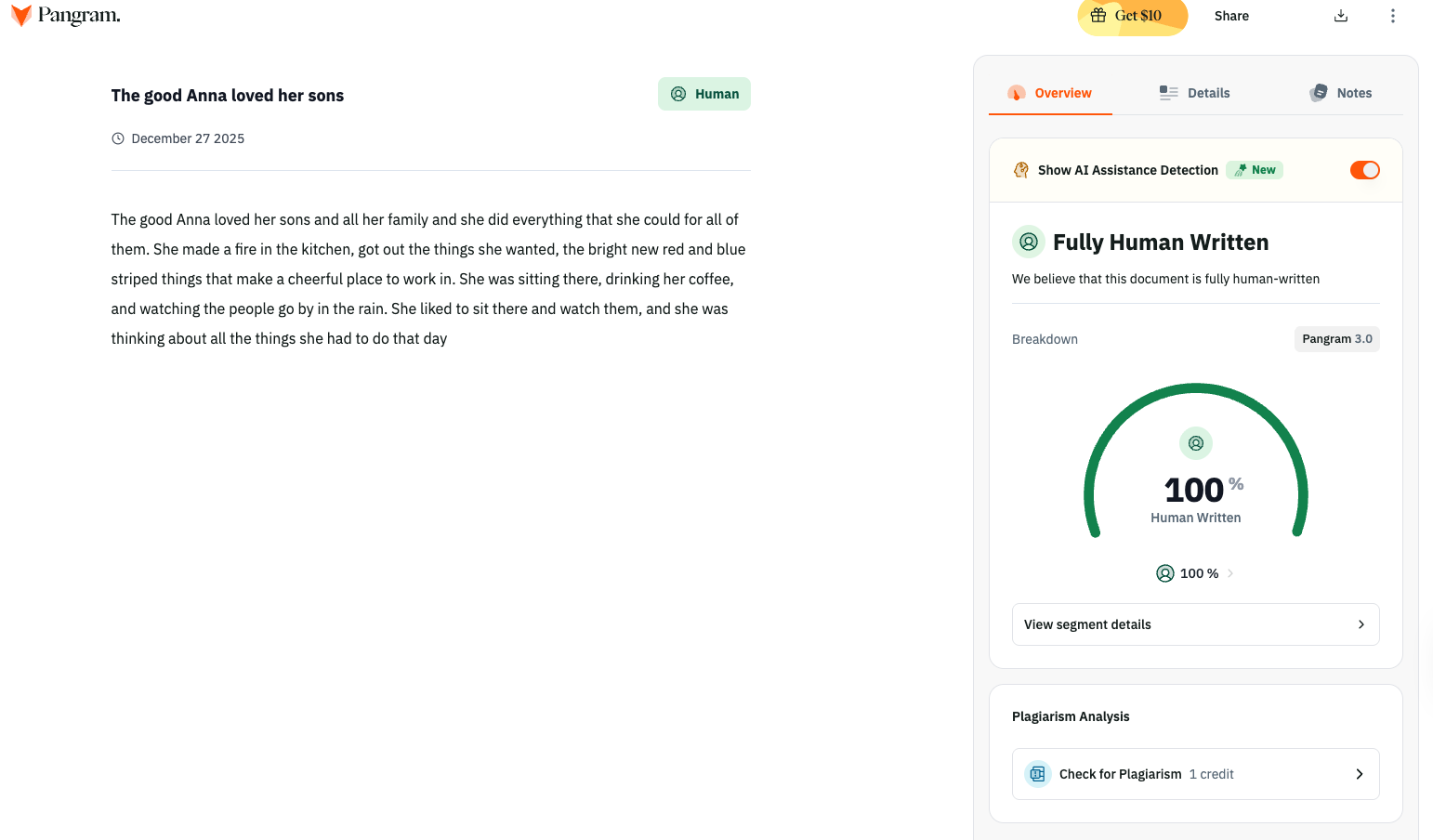Select the Overview tab
The image size is (1433, 840).
tap(1050, 93)
